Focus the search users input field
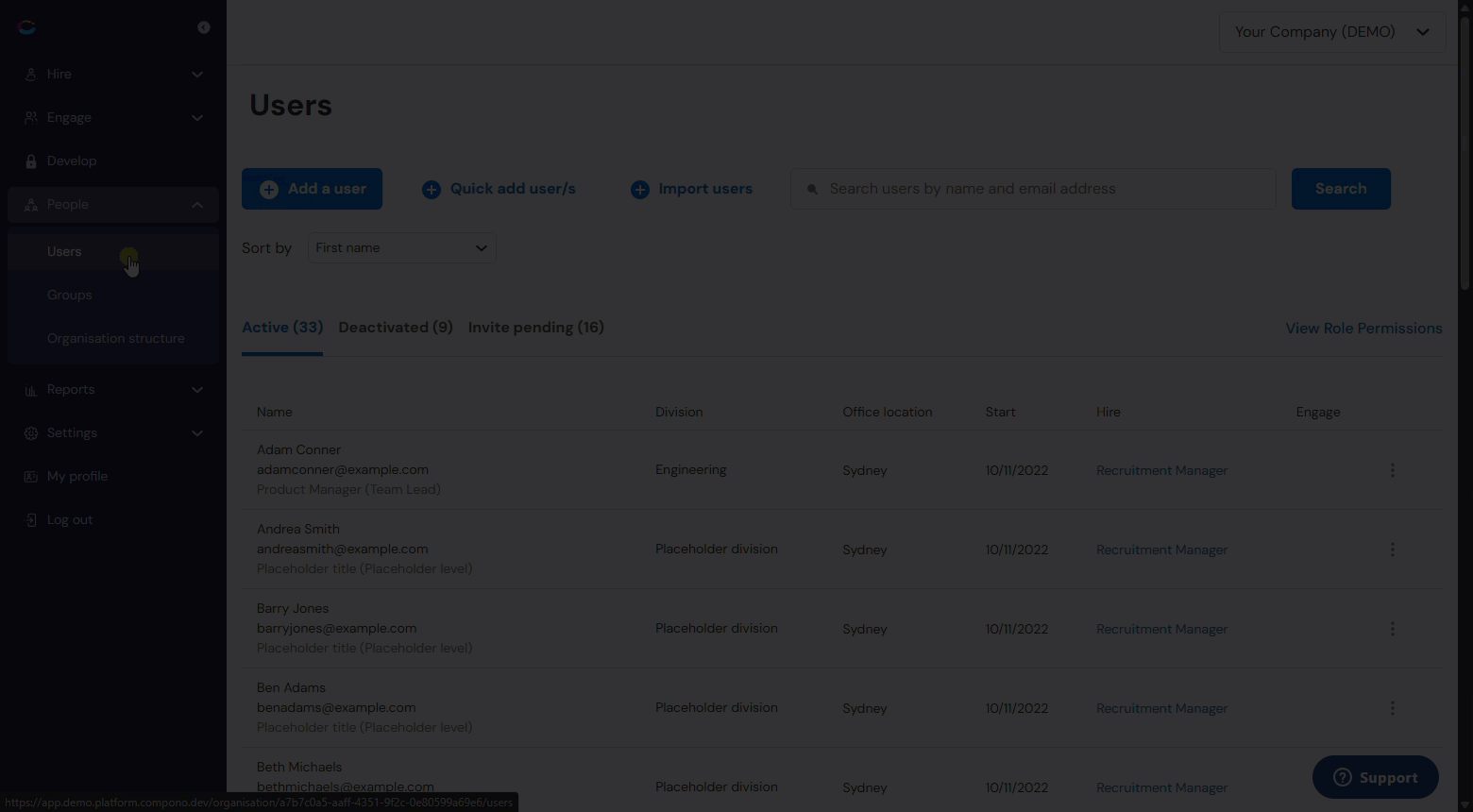Viewport: 1473px width, 812px height. pos(1033,189)
